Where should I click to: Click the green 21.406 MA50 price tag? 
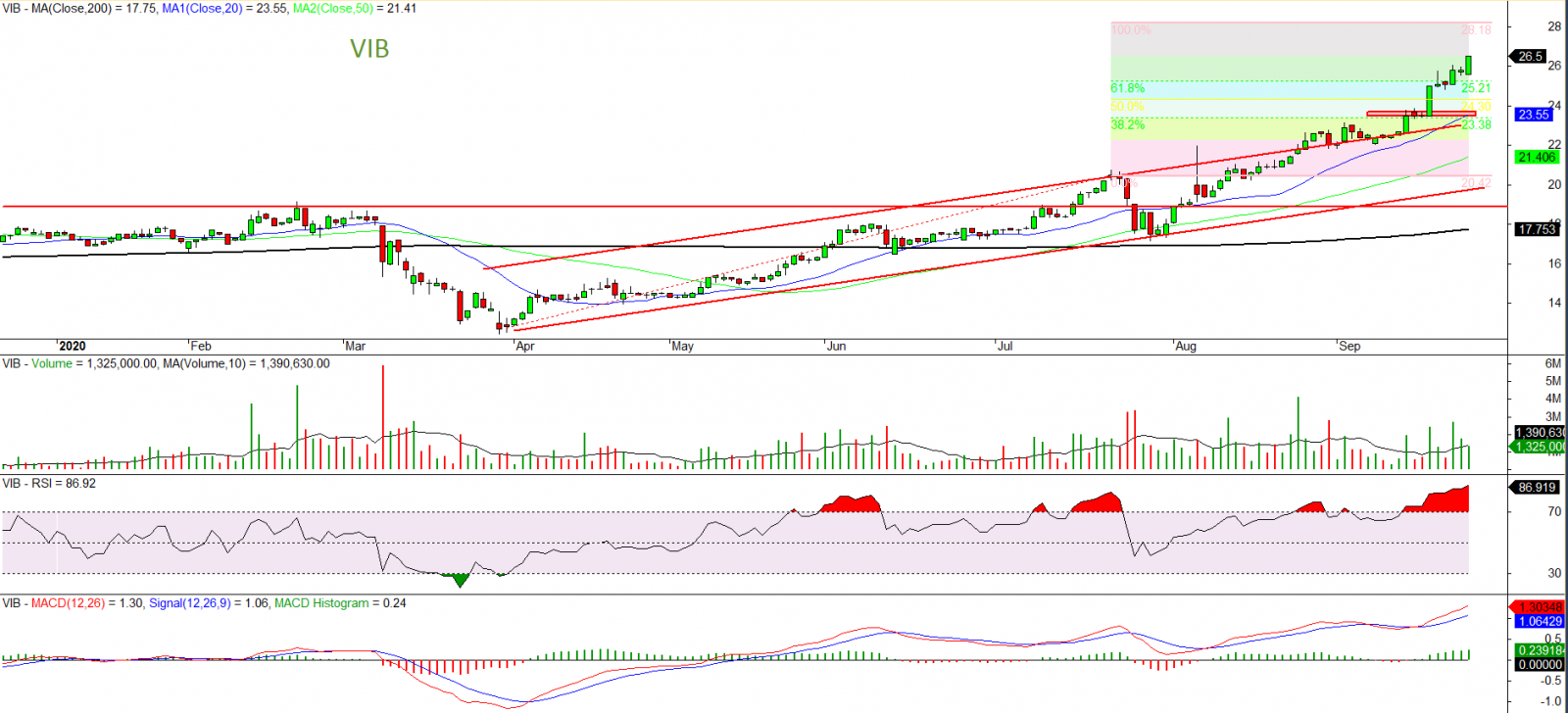tap(1536, 157)
